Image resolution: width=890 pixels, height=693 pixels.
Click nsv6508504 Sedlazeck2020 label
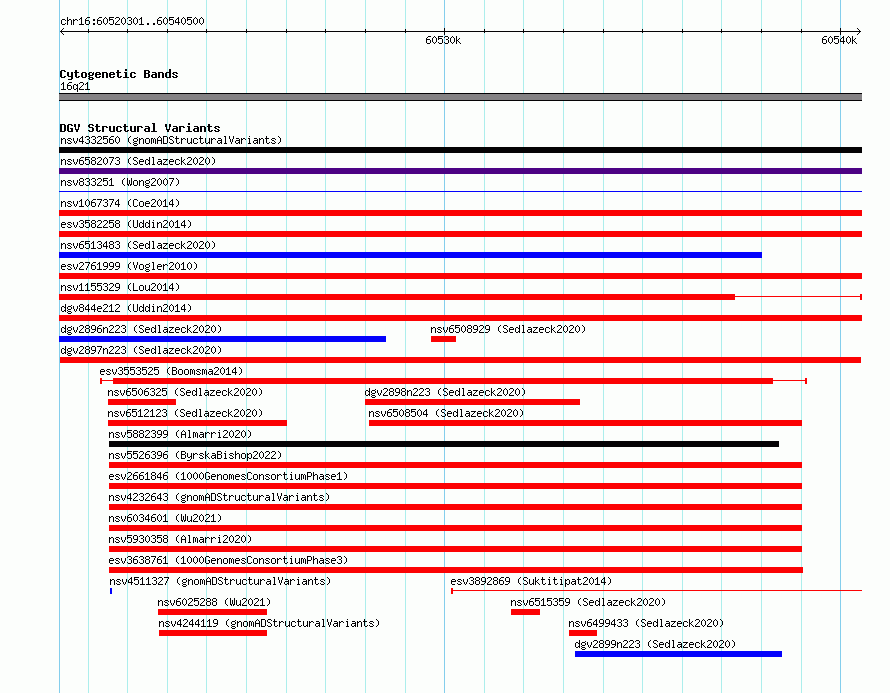(446, 413)
